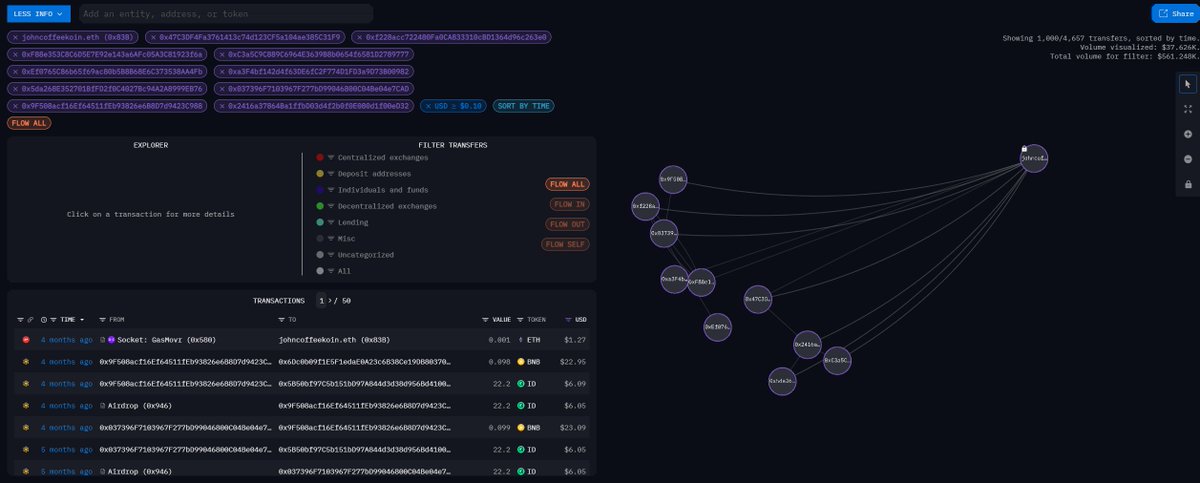The width and height of the screenshot is (1200, 483).
Task: Select the $23.09 BNB transaction row
Action: (302, 427)
